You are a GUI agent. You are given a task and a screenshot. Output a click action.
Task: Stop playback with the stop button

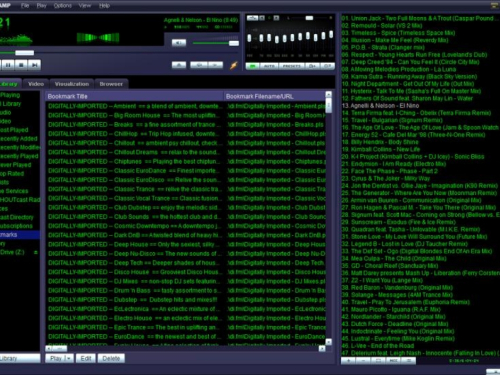point(21,65)
